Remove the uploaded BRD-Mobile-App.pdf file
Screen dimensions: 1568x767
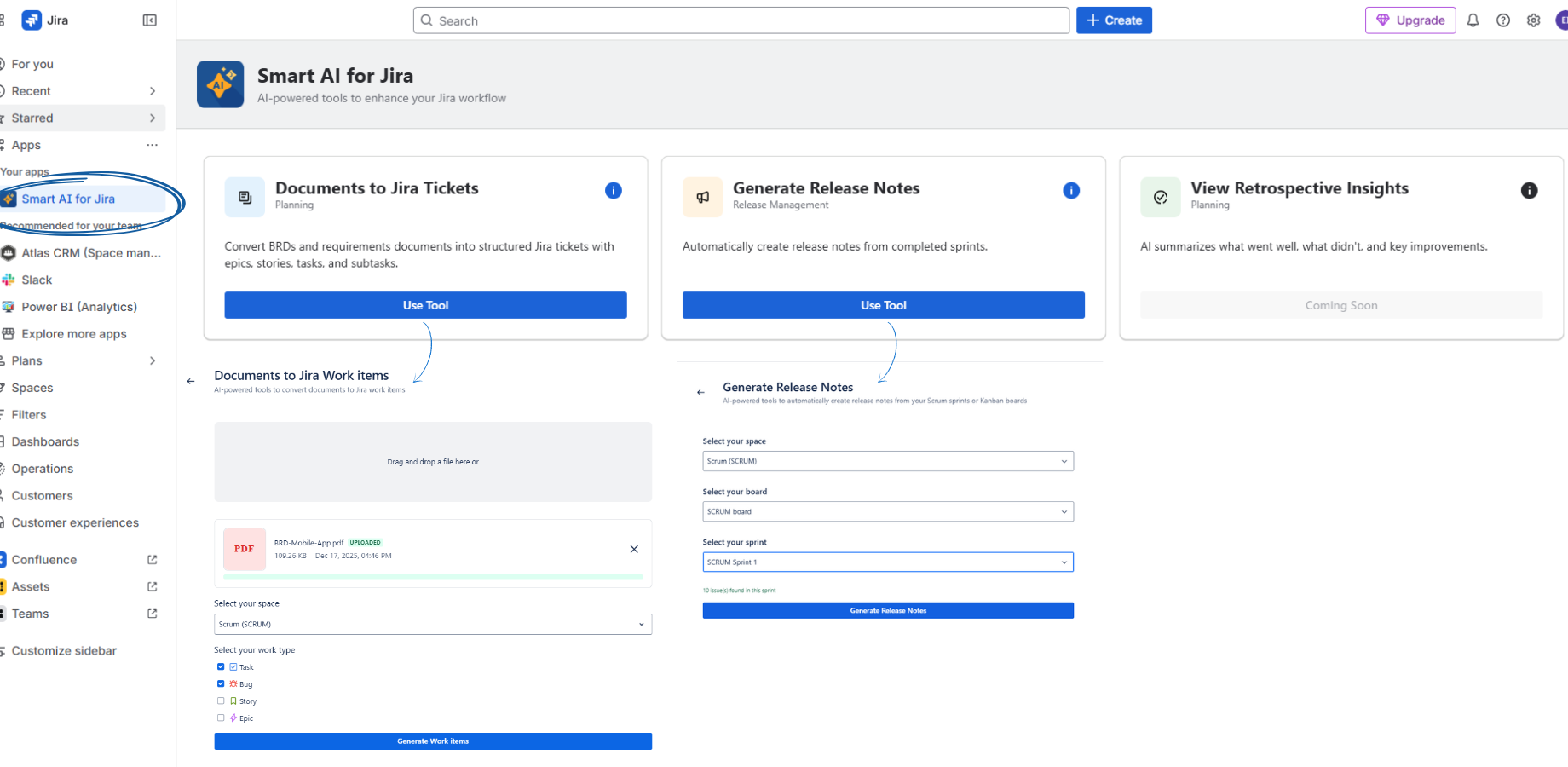click(x=634, y=549)
